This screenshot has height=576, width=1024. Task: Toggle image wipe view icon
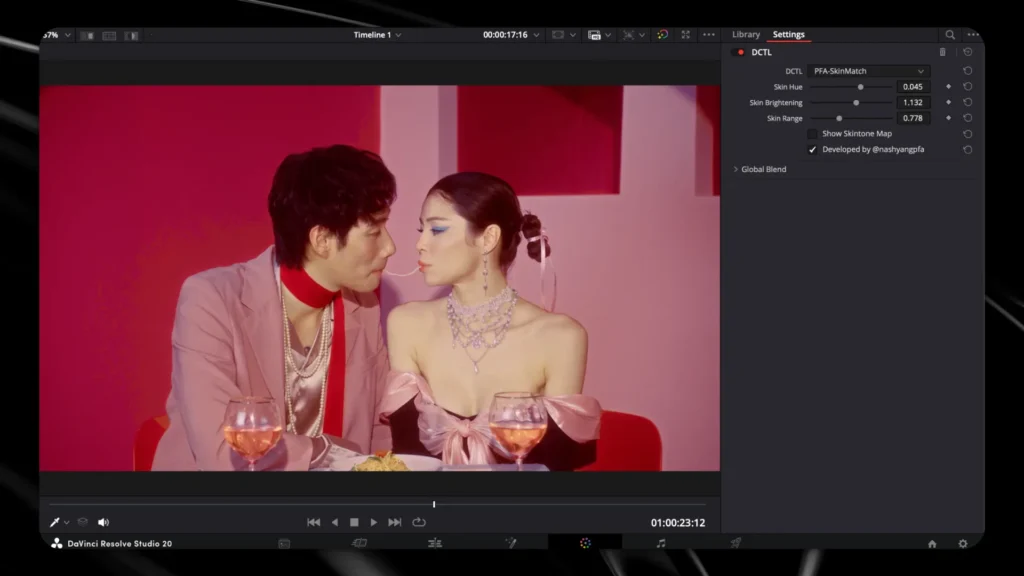tap(87, 36)
